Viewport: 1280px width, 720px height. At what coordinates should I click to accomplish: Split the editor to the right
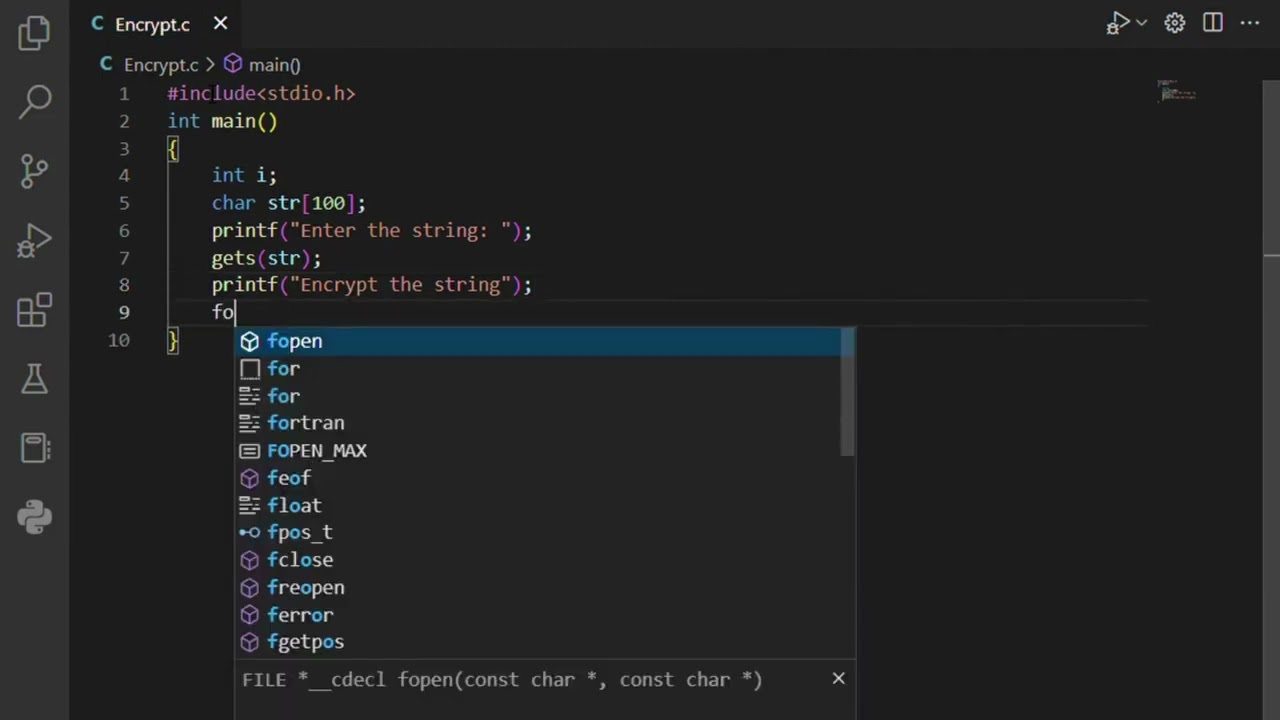pyautogui.click(x=1212, y=23)
